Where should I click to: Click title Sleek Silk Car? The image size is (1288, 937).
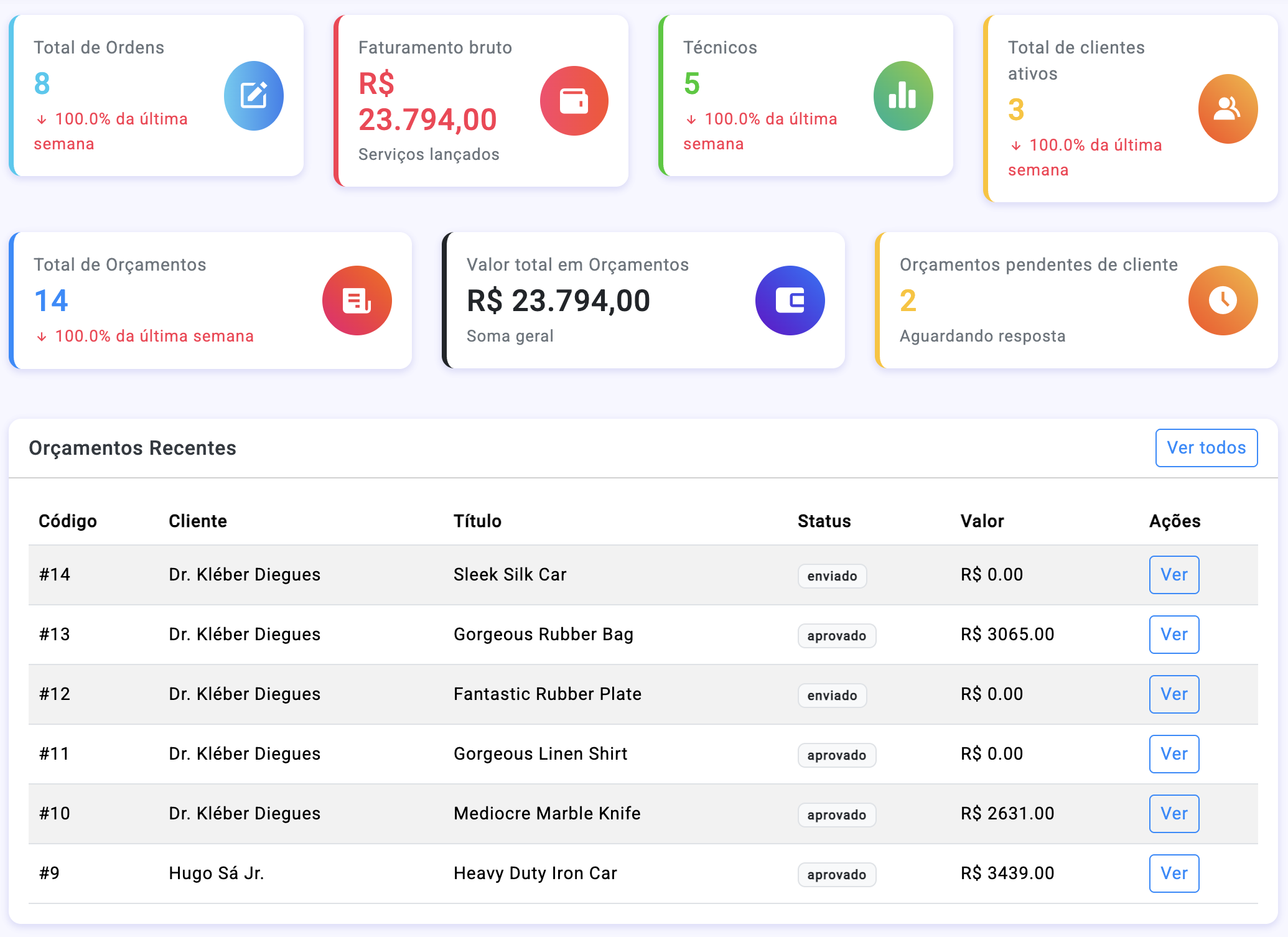pyautogui.click(x=510, y=574)
